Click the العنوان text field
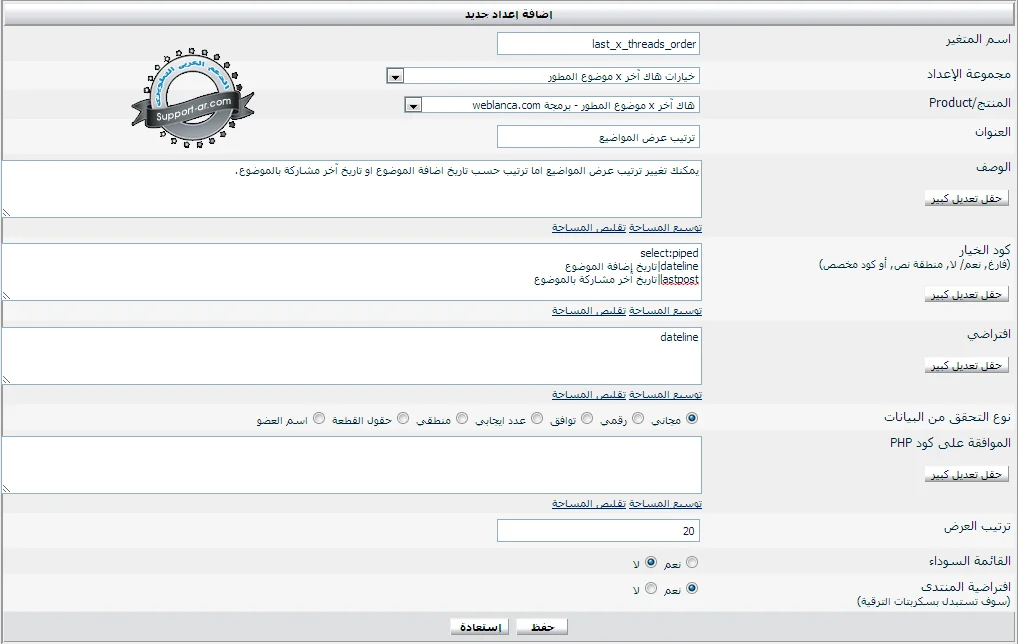 (x=598, y=136)
